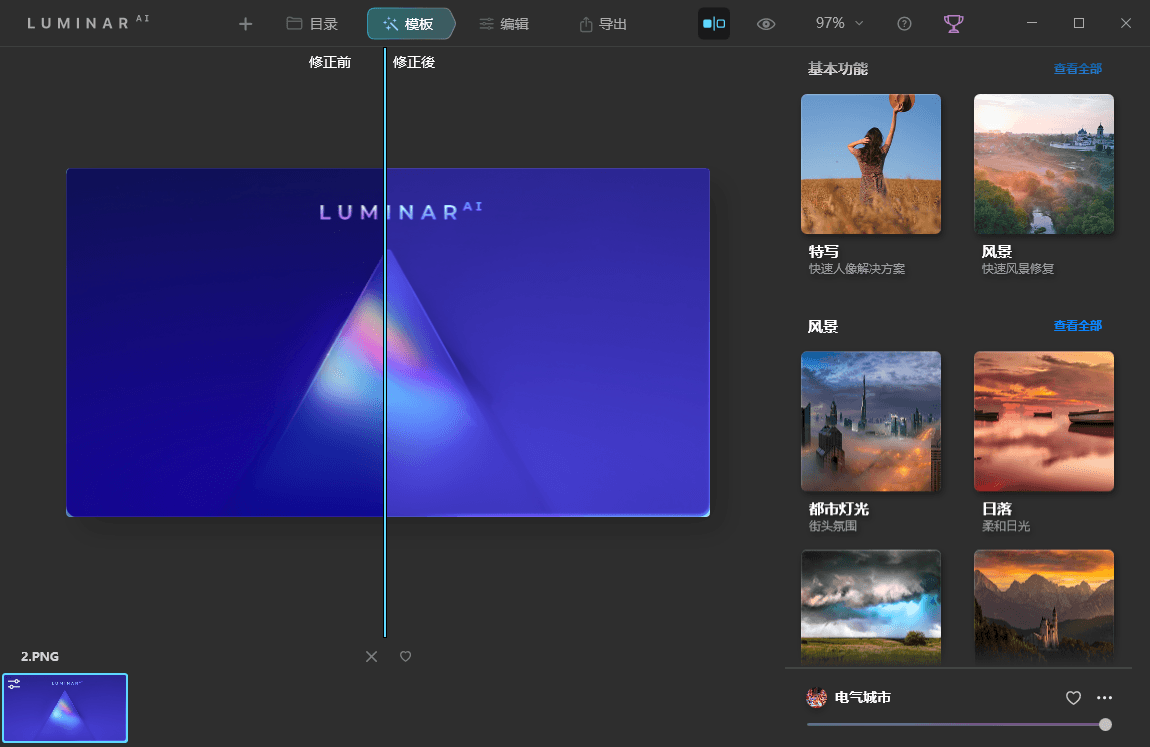Select the mountain castle template thumbnail
1150x747 pixels.
pyautogui.click(x=1044, y=607)
